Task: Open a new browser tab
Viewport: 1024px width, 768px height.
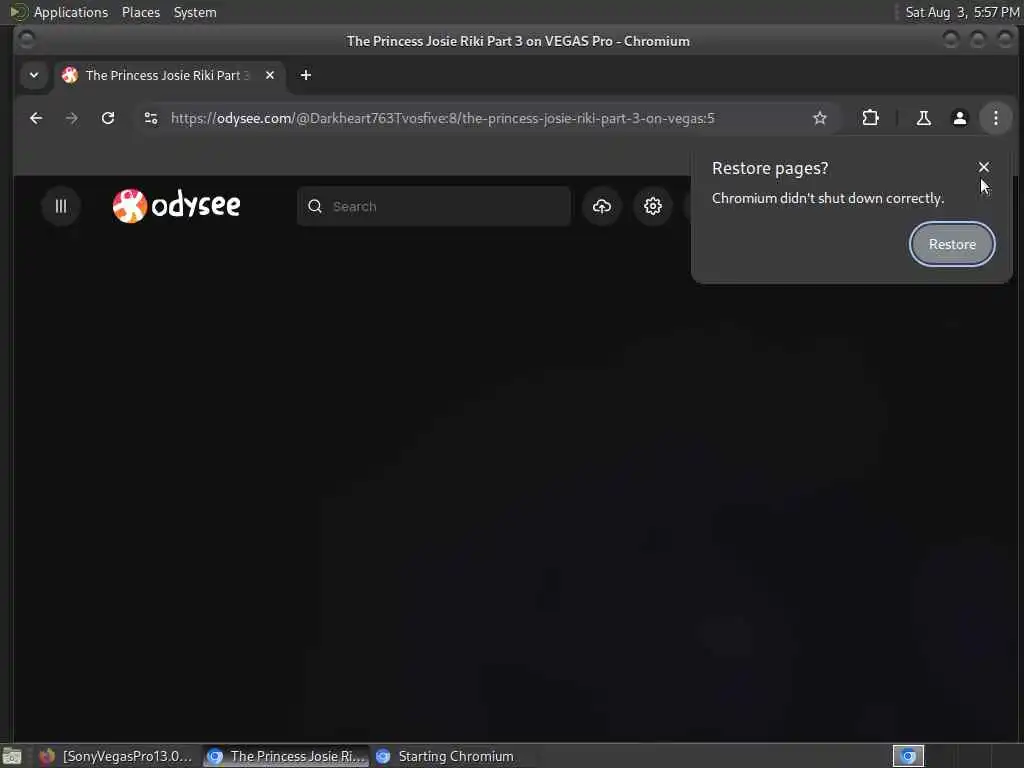Action: 306,75
